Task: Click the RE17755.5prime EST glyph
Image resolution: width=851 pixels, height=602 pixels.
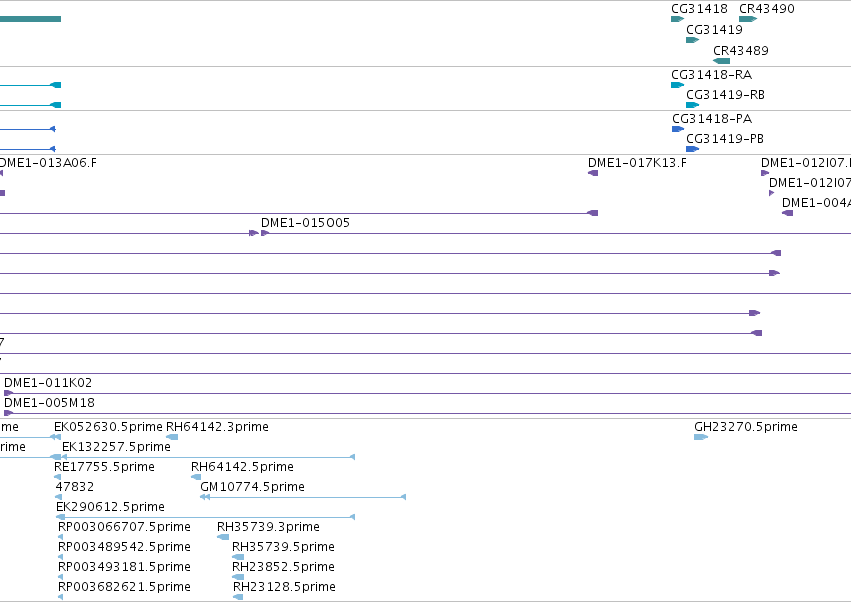Action: point(58,477)
